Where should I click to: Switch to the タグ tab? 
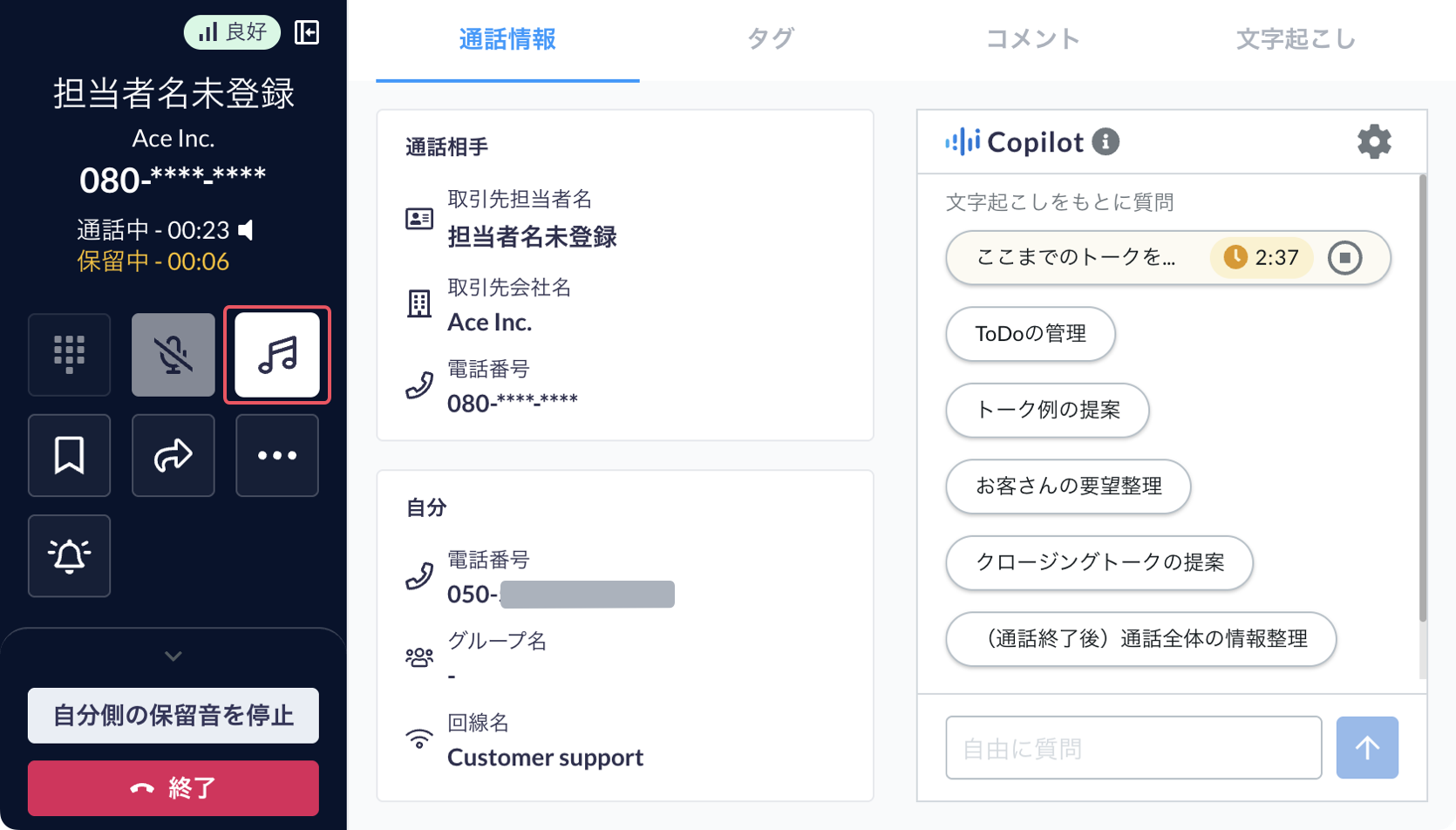tap(771, 39)
